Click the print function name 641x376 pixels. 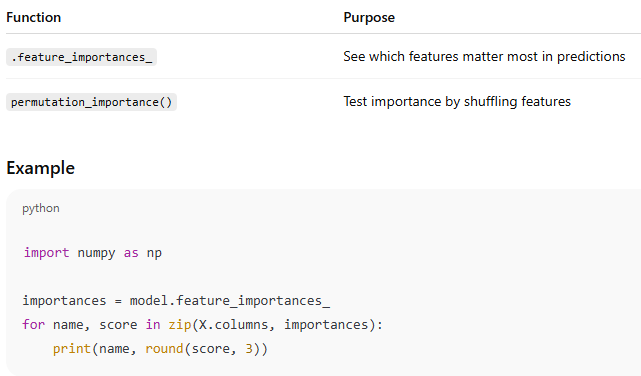point(72,349)
